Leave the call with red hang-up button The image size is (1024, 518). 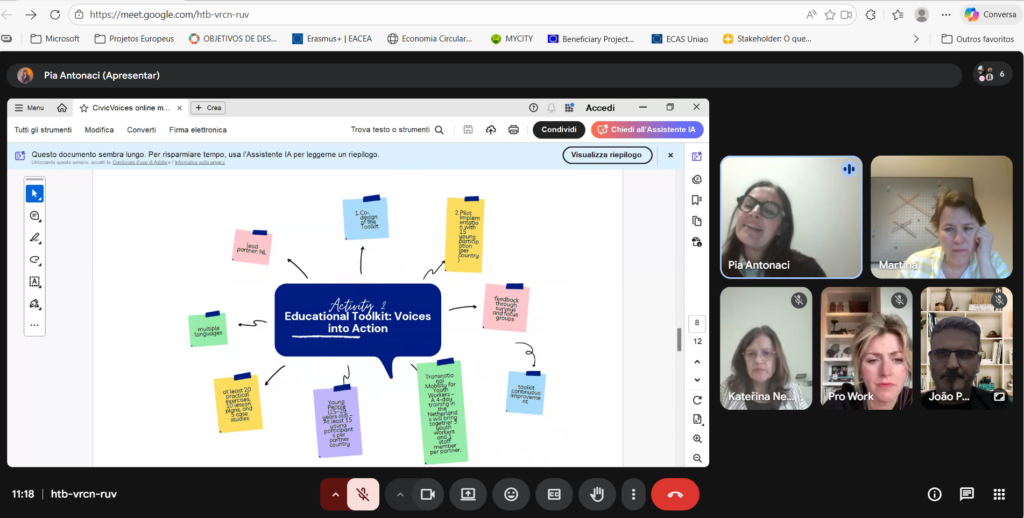675,494
